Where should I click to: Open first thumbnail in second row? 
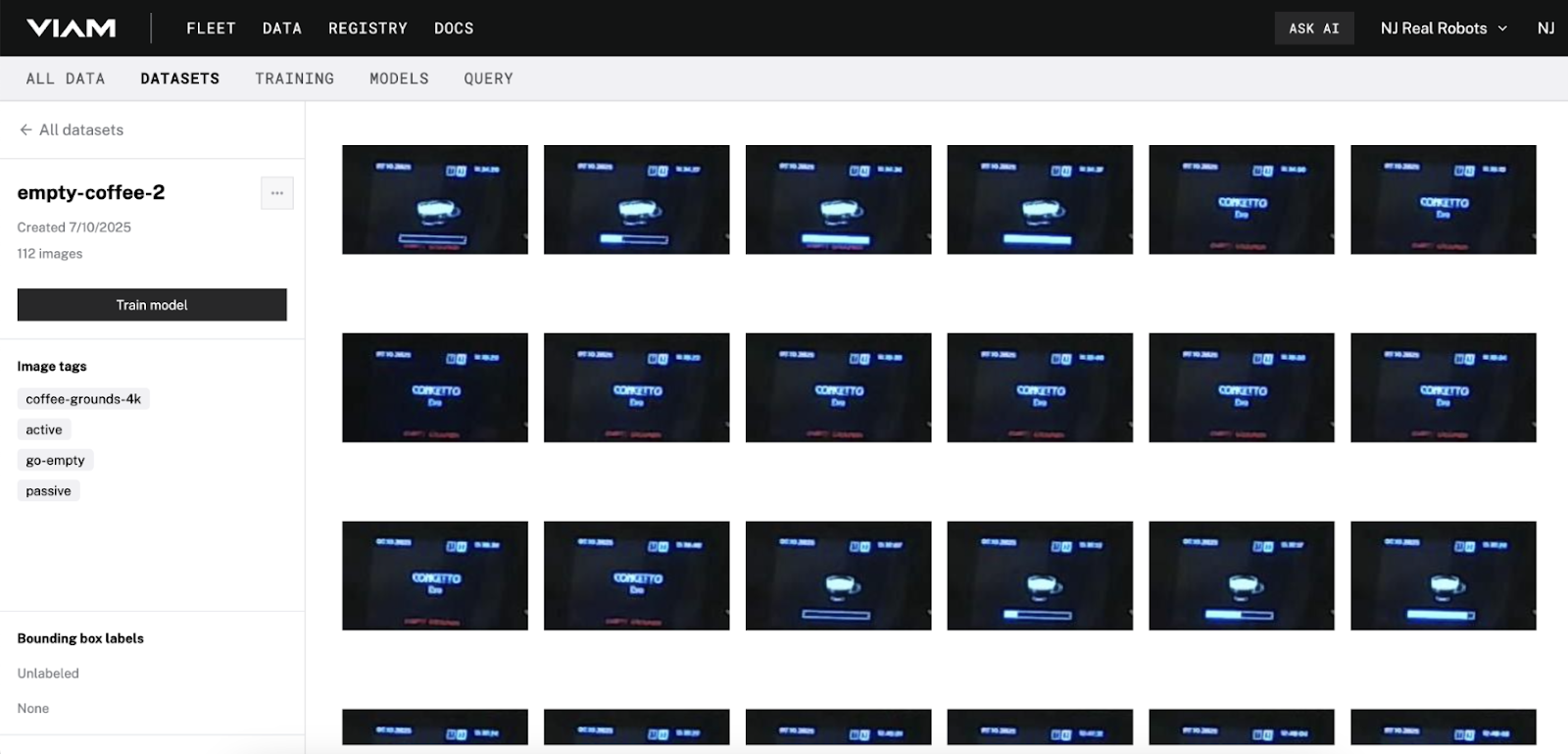(x=435, y=387)
